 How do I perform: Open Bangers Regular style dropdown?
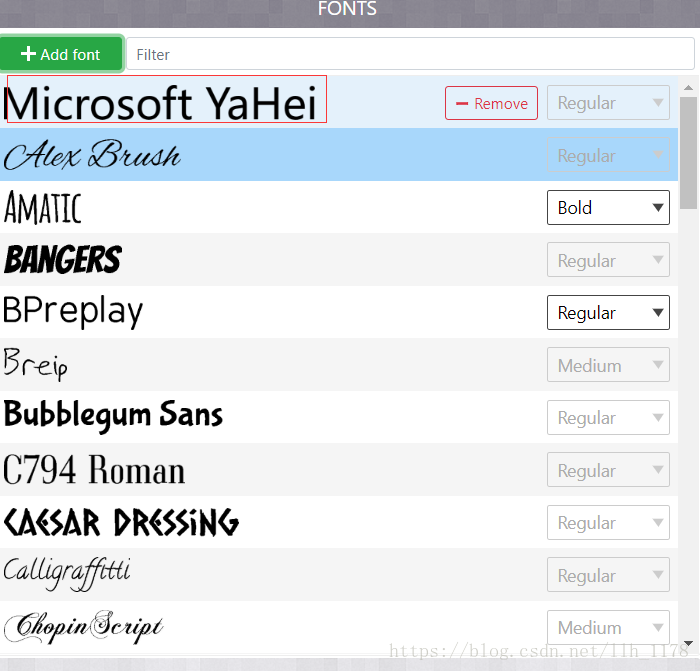[608, 260]
